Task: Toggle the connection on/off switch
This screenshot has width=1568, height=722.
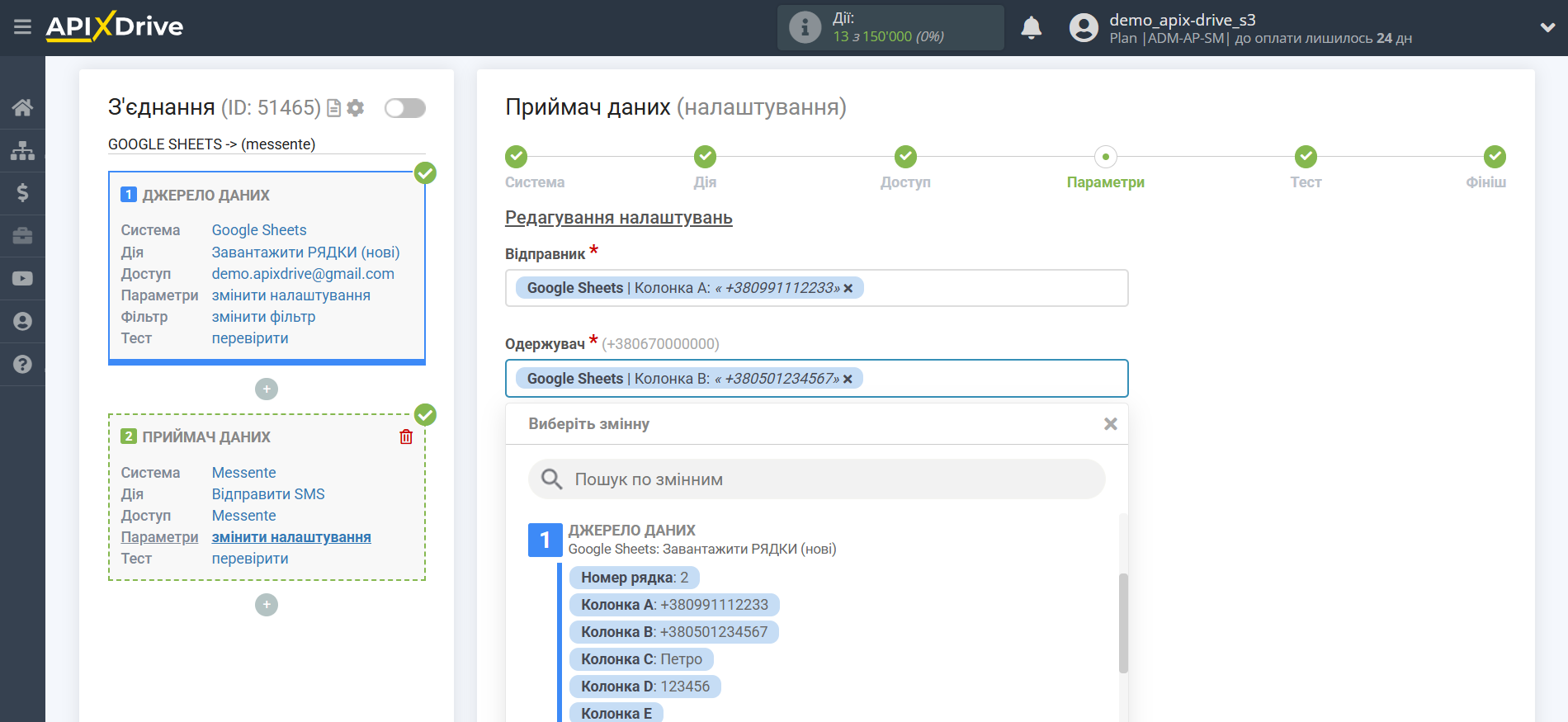Action: [405, 108]
